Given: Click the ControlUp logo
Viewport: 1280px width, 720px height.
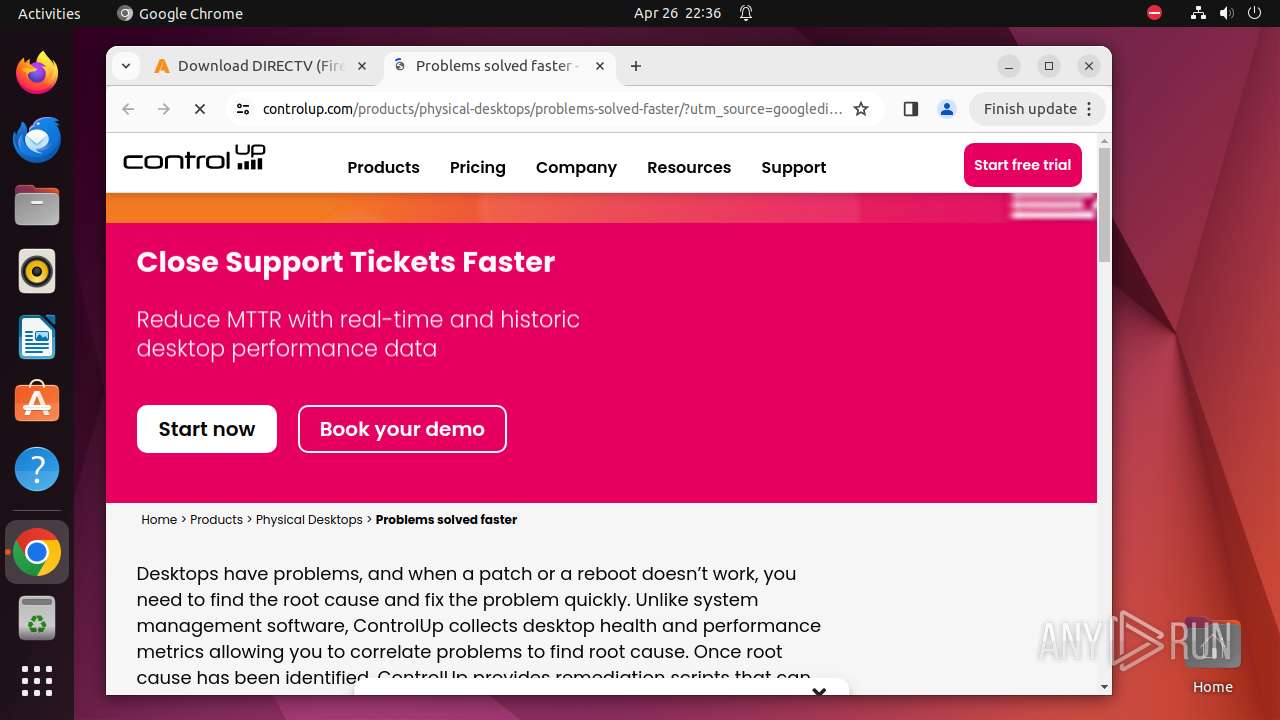Looking at the screenshot, I should [194, 159].
